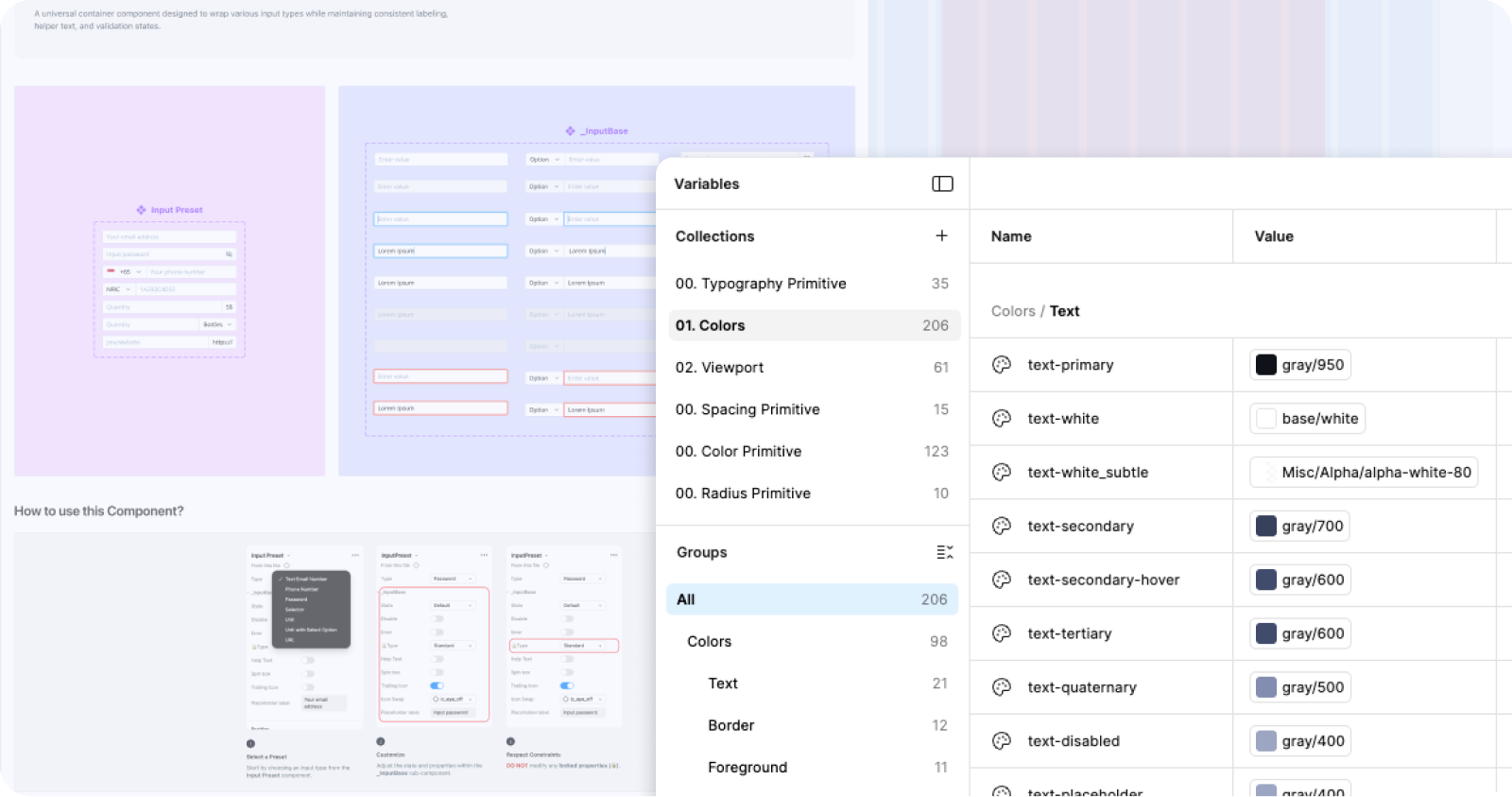Click the collapse groups icon beside Groups

[944, 552]
